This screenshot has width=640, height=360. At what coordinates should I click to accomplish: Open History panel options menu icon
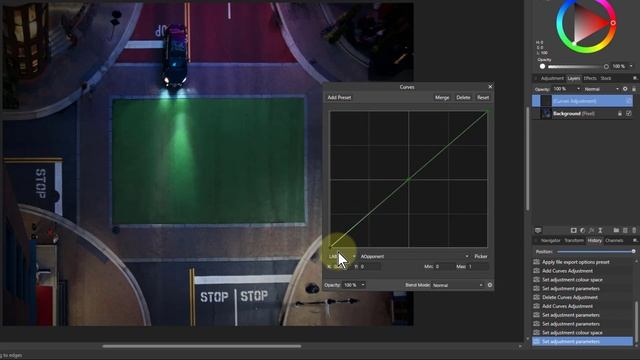pyautogui.click(x=634, y=240)
